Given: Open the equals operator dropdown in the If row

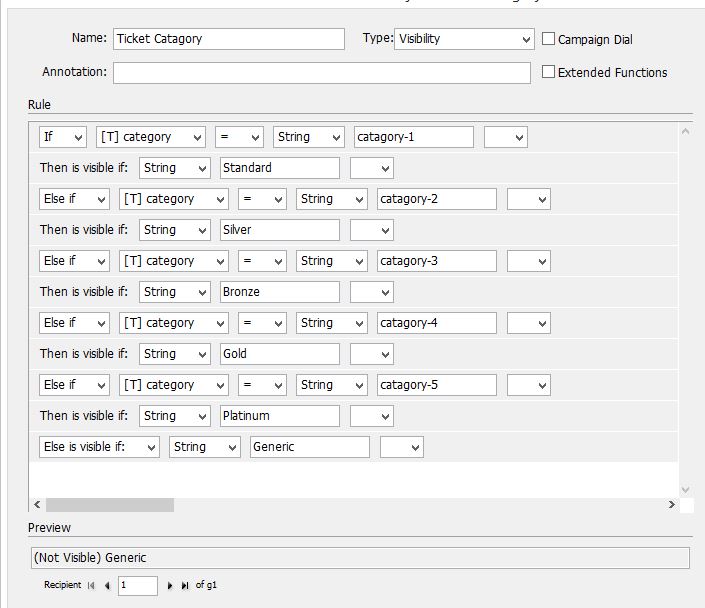Looking at the screenshot, I should coord(239,137).
